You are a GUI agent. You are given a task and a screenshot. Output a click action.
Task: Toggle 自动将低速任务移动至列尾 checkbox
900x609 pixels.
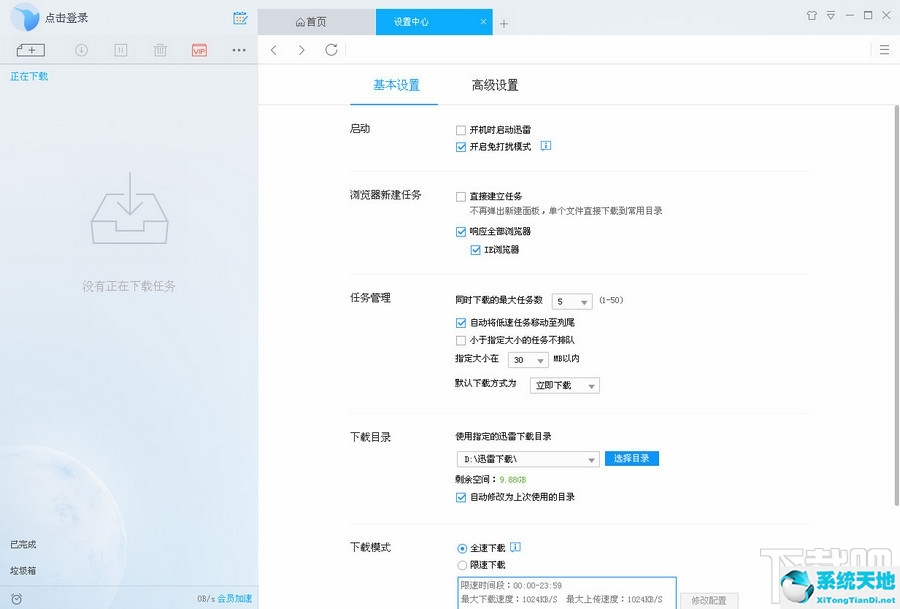pos(461,323)
